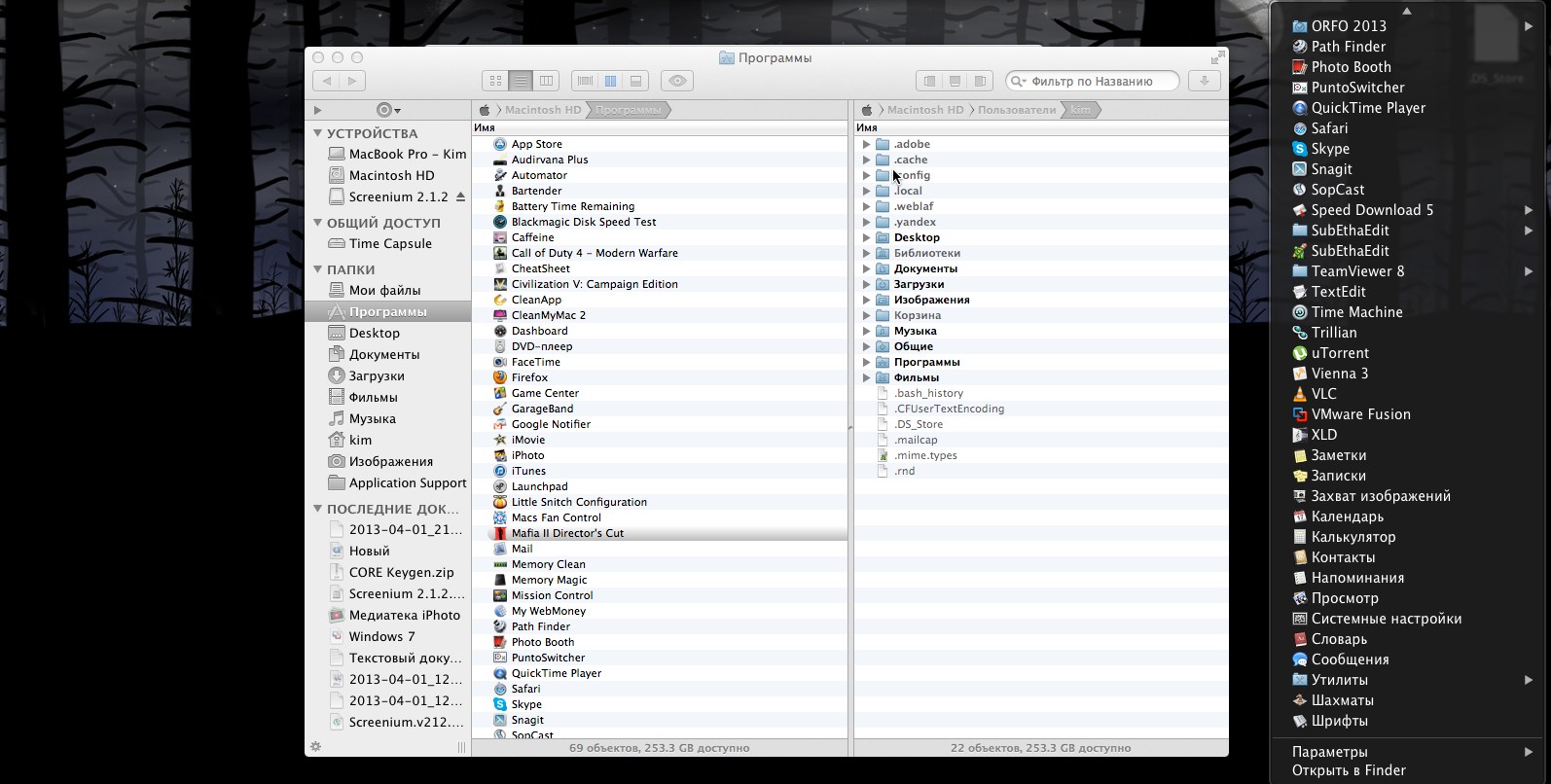
Task: Collapse the ПАПКИ sidebar section
Action: click(317, 269)
